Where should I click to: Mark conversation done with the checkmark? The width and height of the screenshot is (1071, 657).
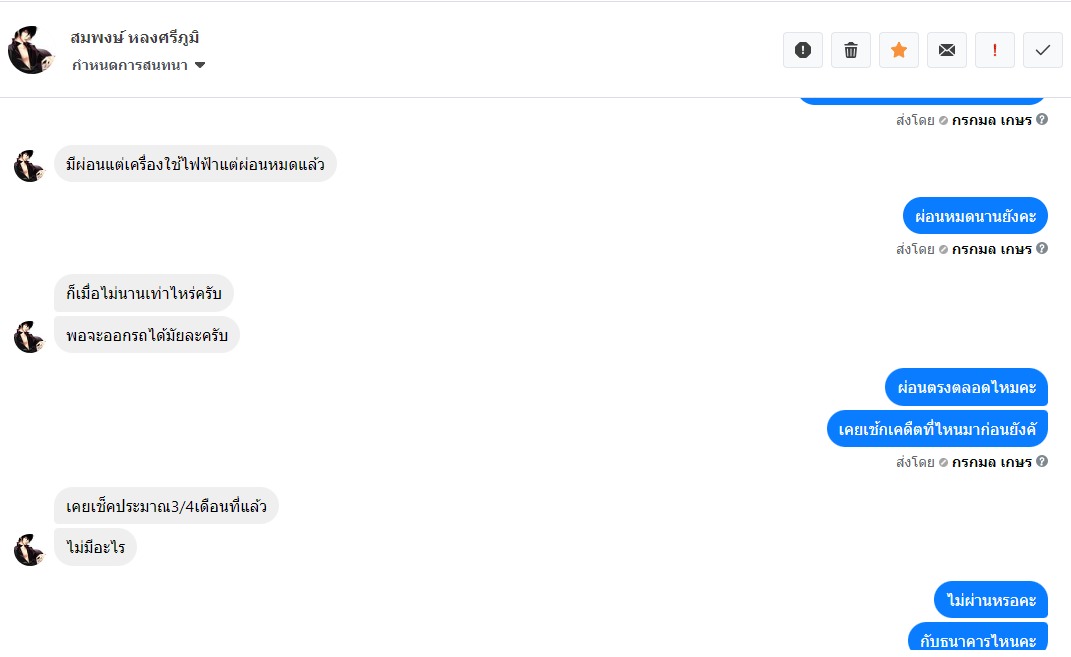(1042, 50)
